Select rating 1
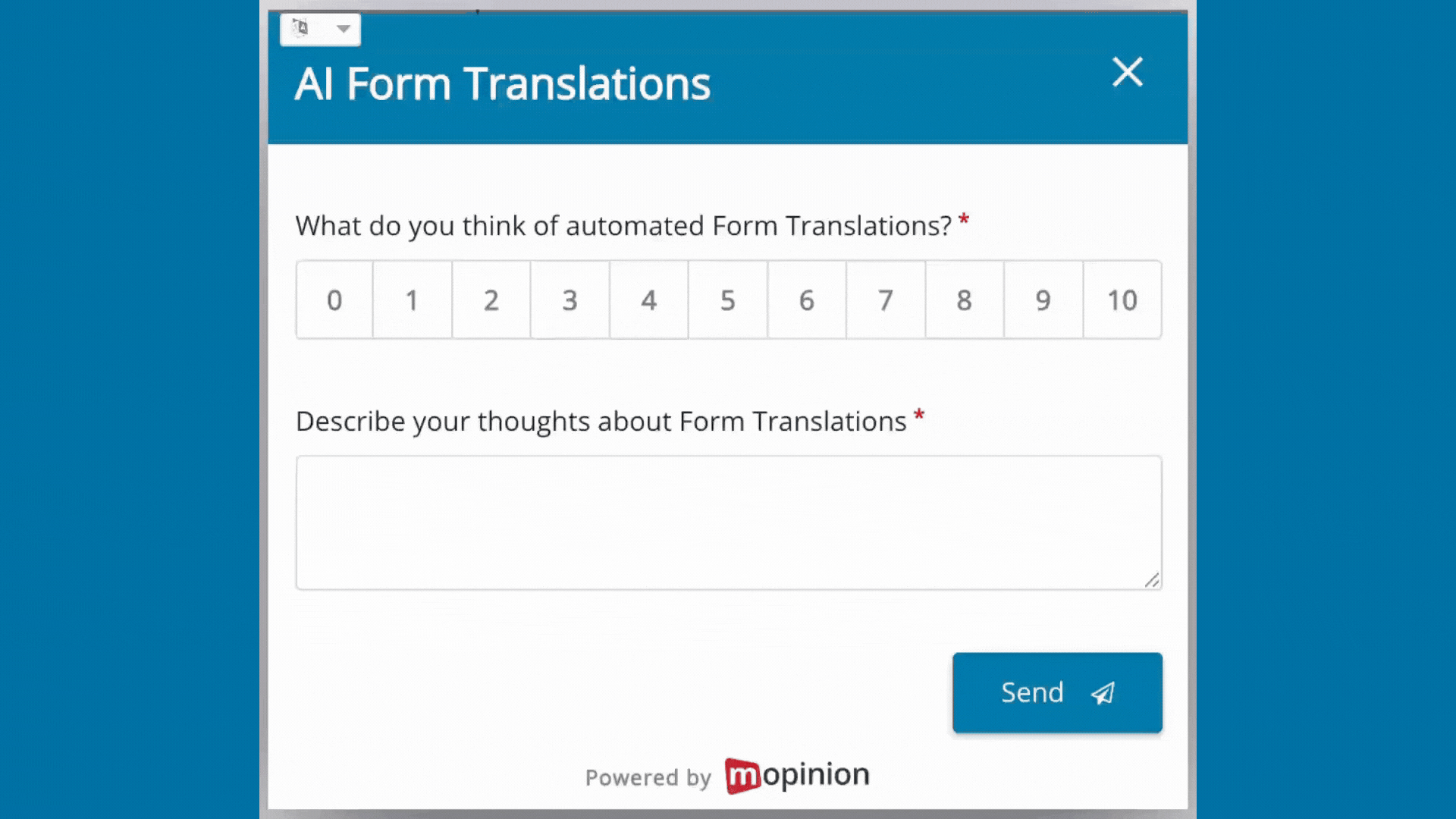Viewport: 1456px width, 819px height. [413, 300]
